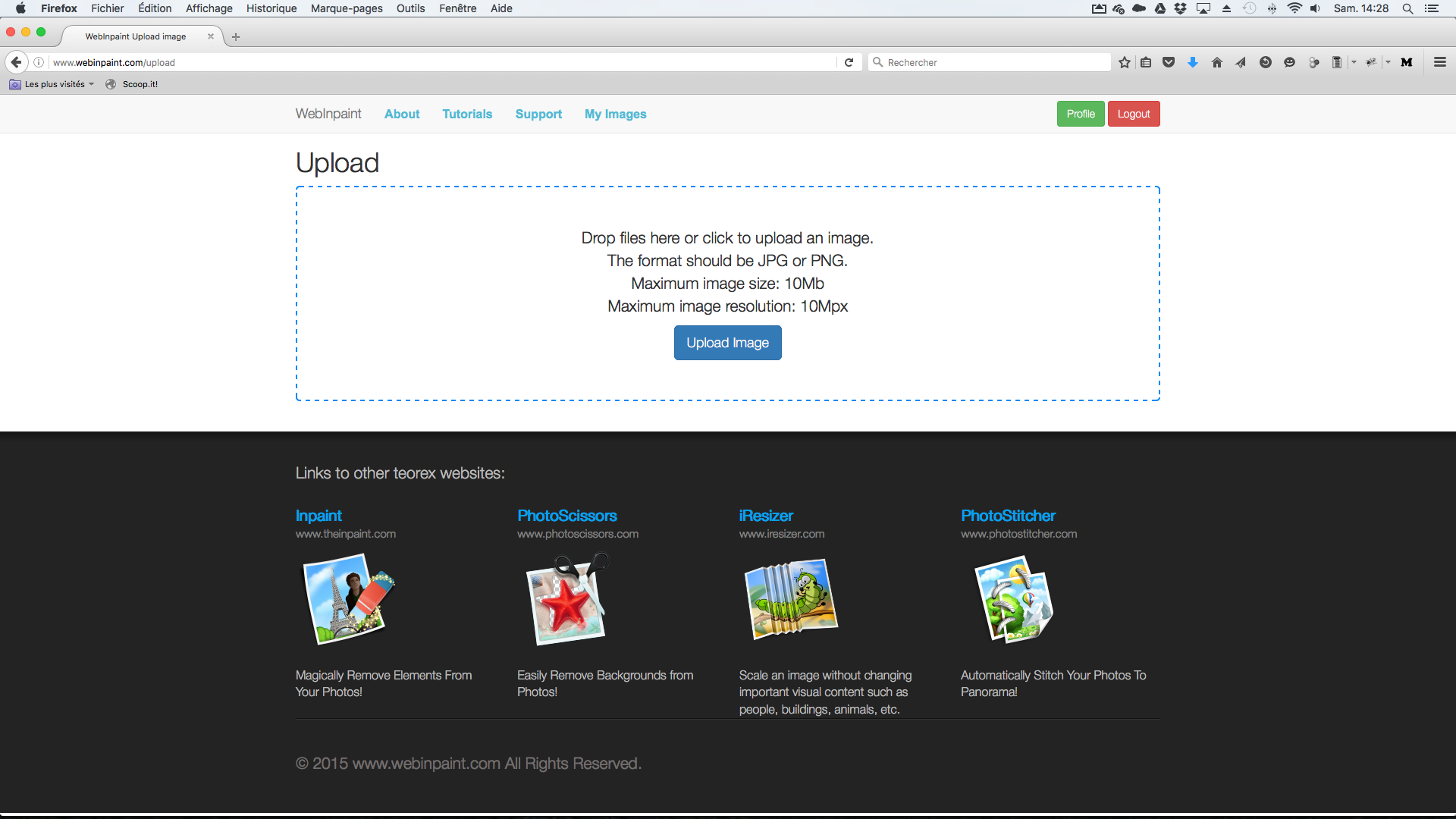Click the paper plane send icon
The image size is (1456, 819).
pos(1241,62)
